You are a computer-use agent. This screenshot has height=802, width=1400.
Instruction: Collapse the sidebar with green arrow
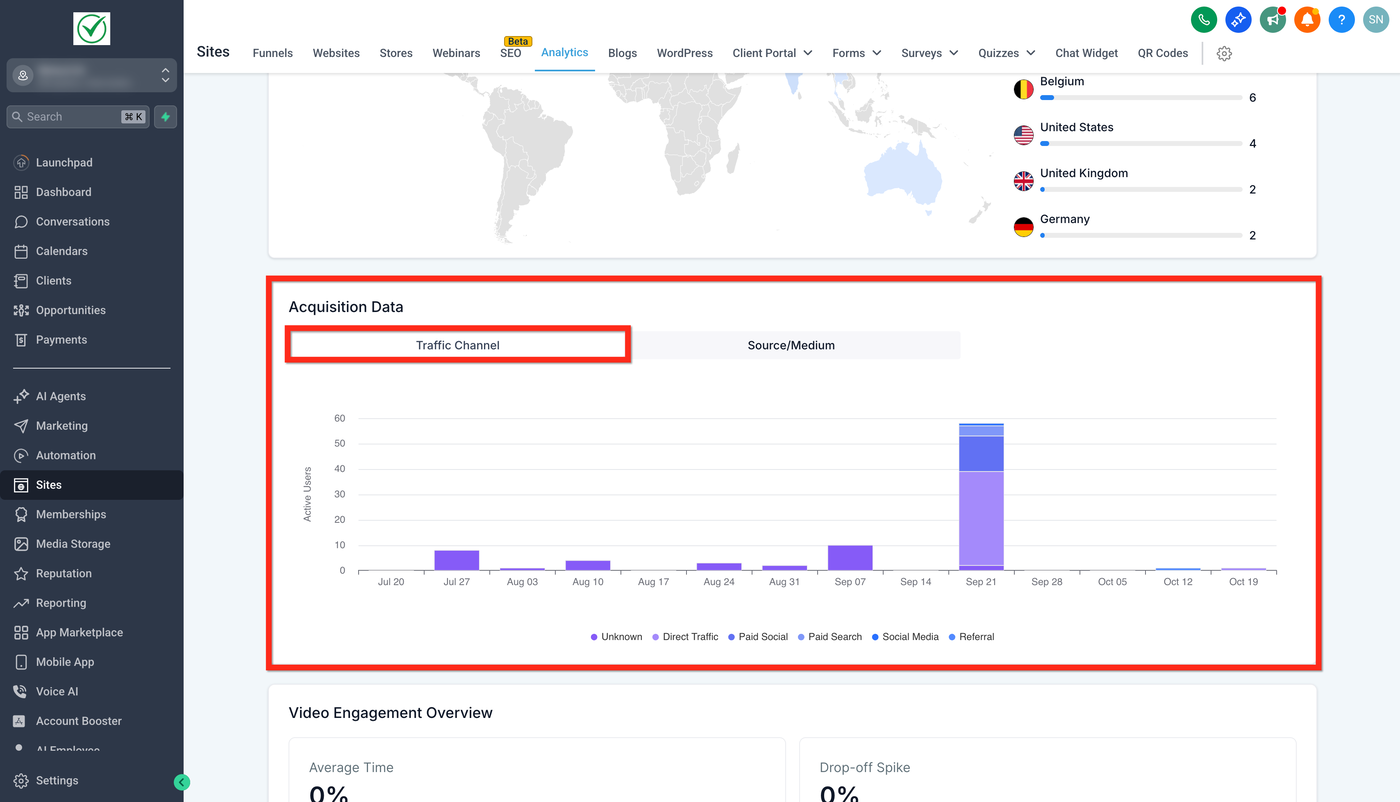pos(181,782)
